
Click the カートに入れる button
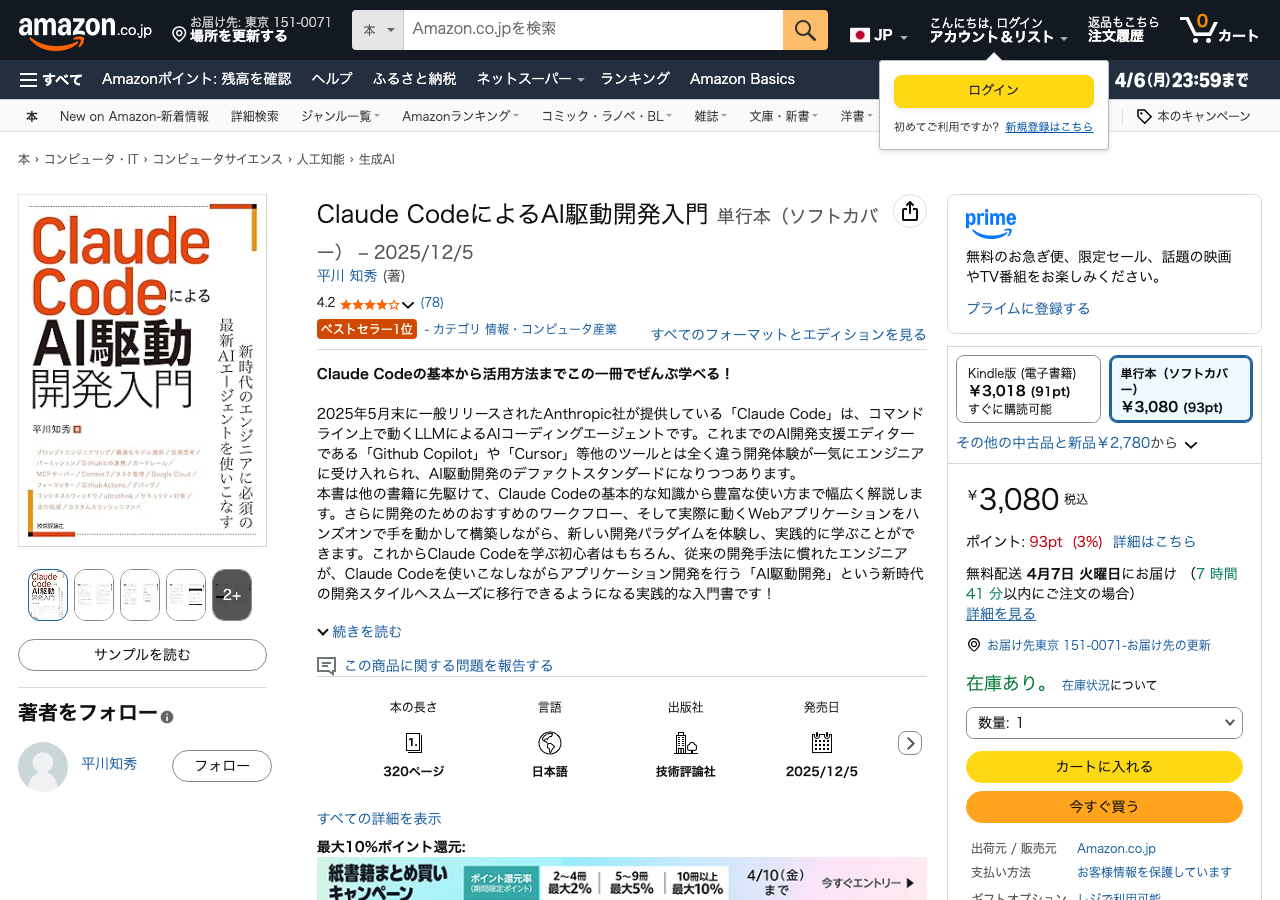[x=1103, y=767]
